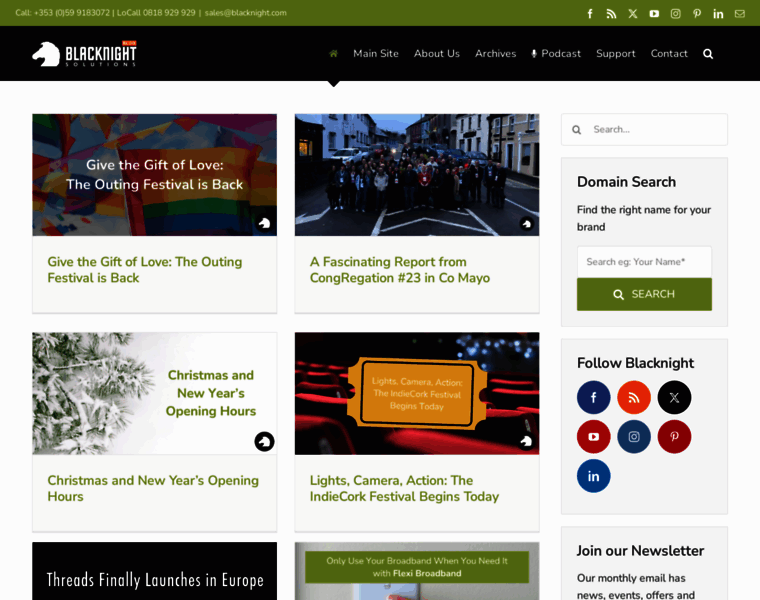760x600 pixels.
Task: Click horse badge on Outing Festival image
Action: 264,223
